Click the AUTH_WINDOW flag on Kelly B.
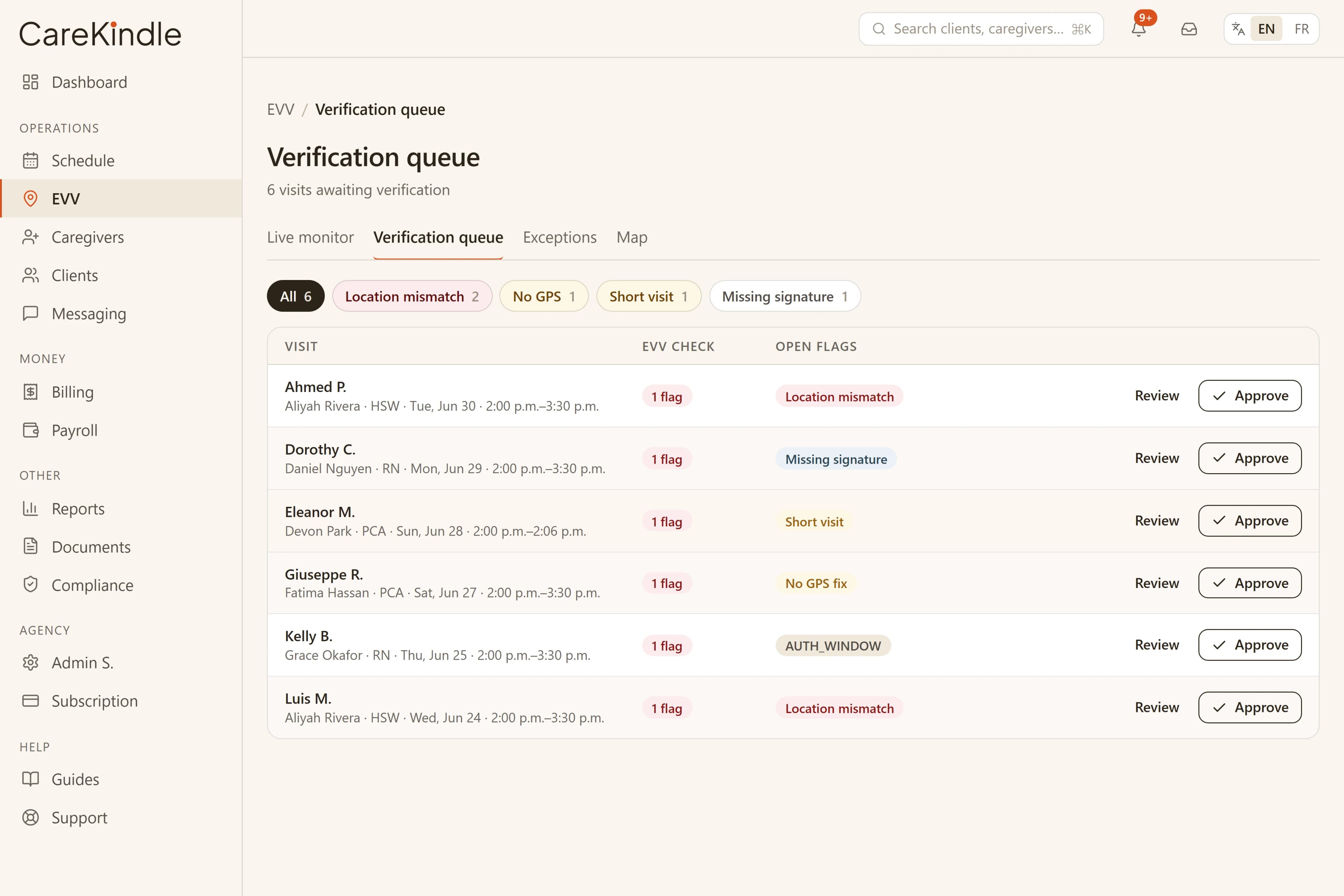The width and height of the screenshot is (1344, 896). [x=833, y=646]
